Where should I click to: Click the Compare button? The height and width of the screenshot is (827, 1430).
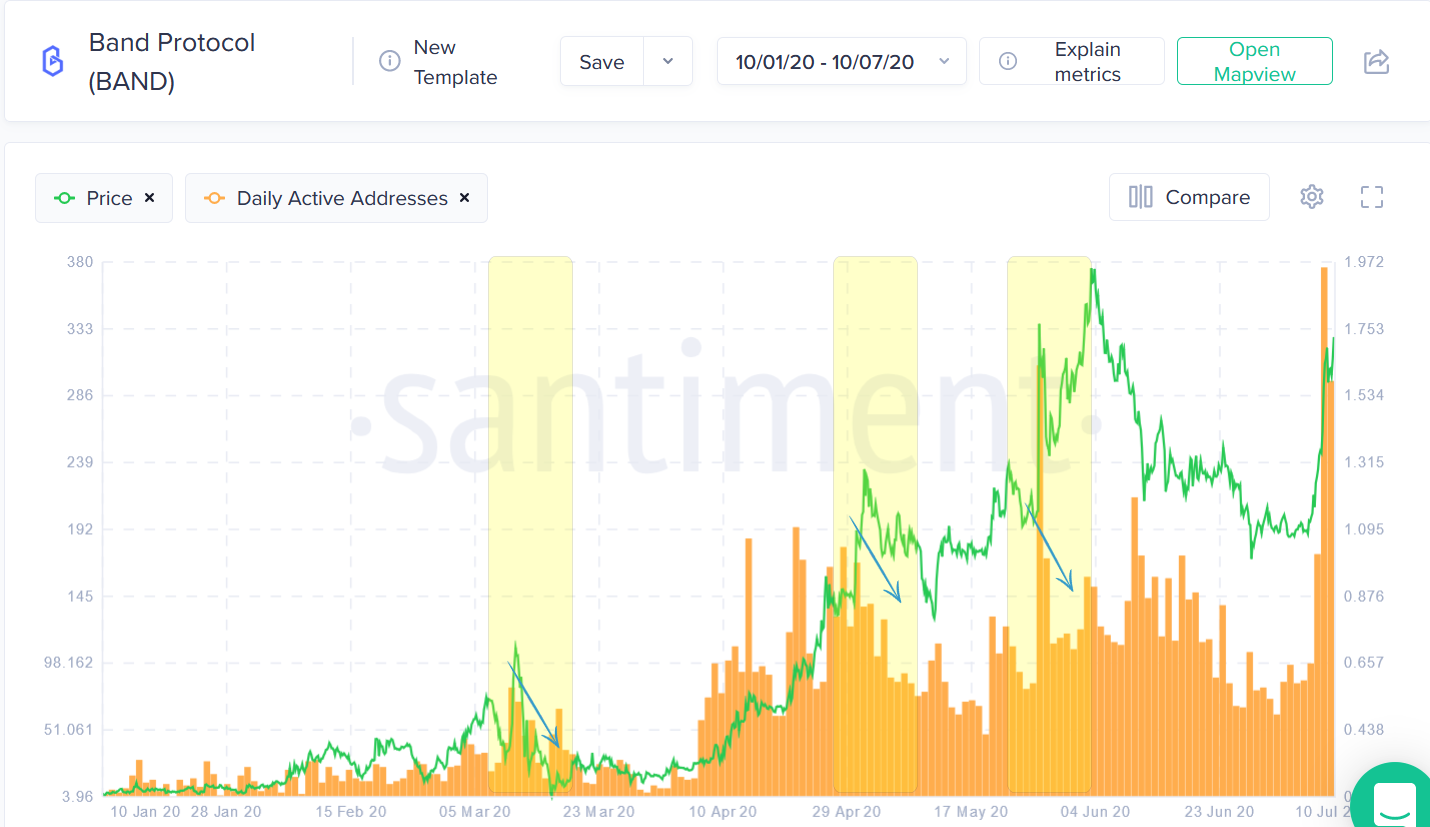point(1189,197)
